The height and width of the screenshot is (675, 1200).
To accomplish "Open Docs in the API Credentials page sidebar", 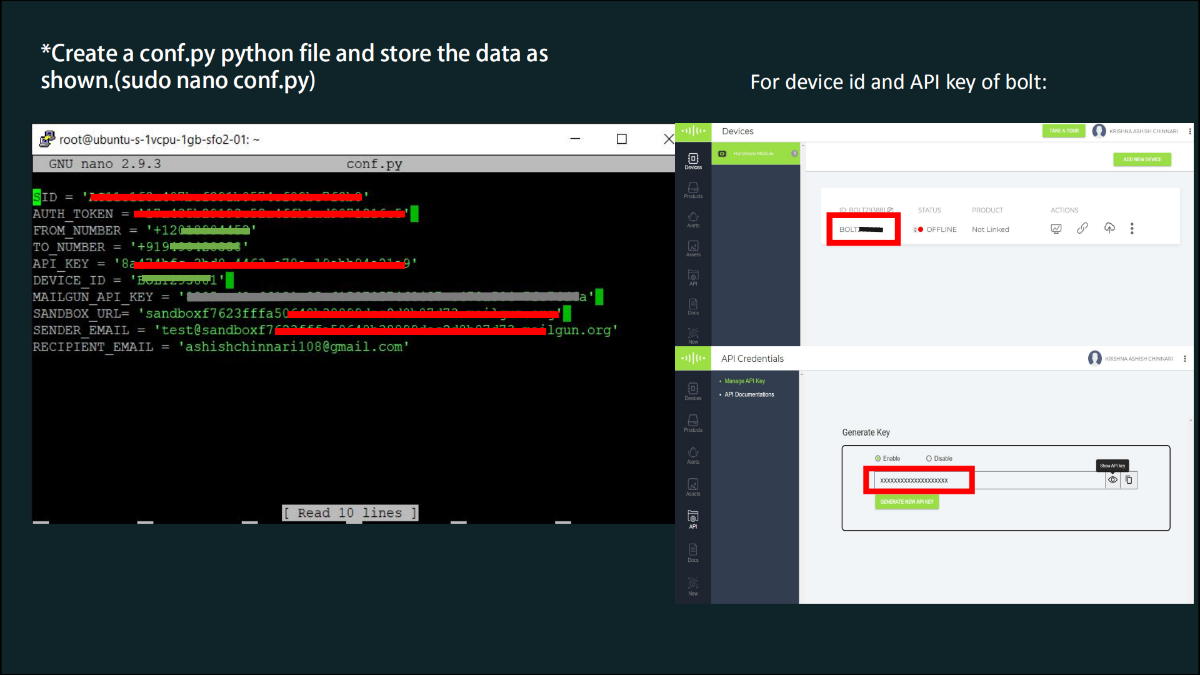I will (x=693, y=553).
